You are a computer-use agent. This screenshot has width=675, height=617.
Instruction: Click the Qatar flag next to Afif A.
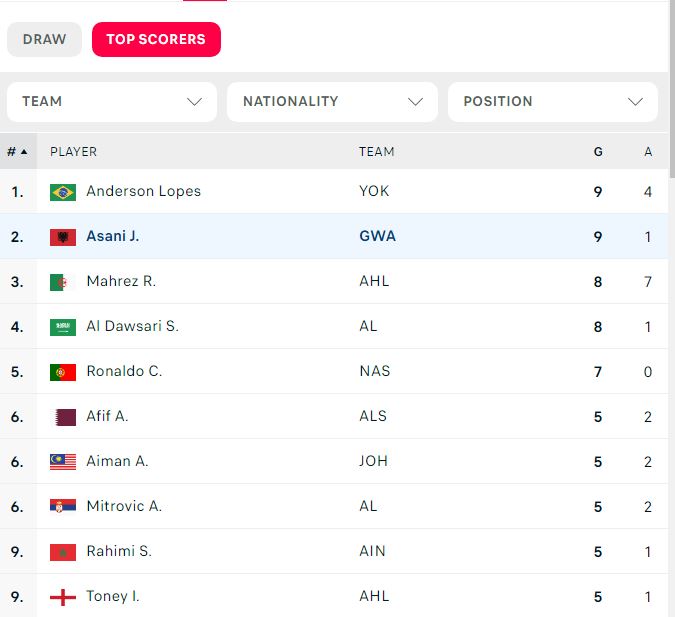pyautogui.click(x=63, y=417)
